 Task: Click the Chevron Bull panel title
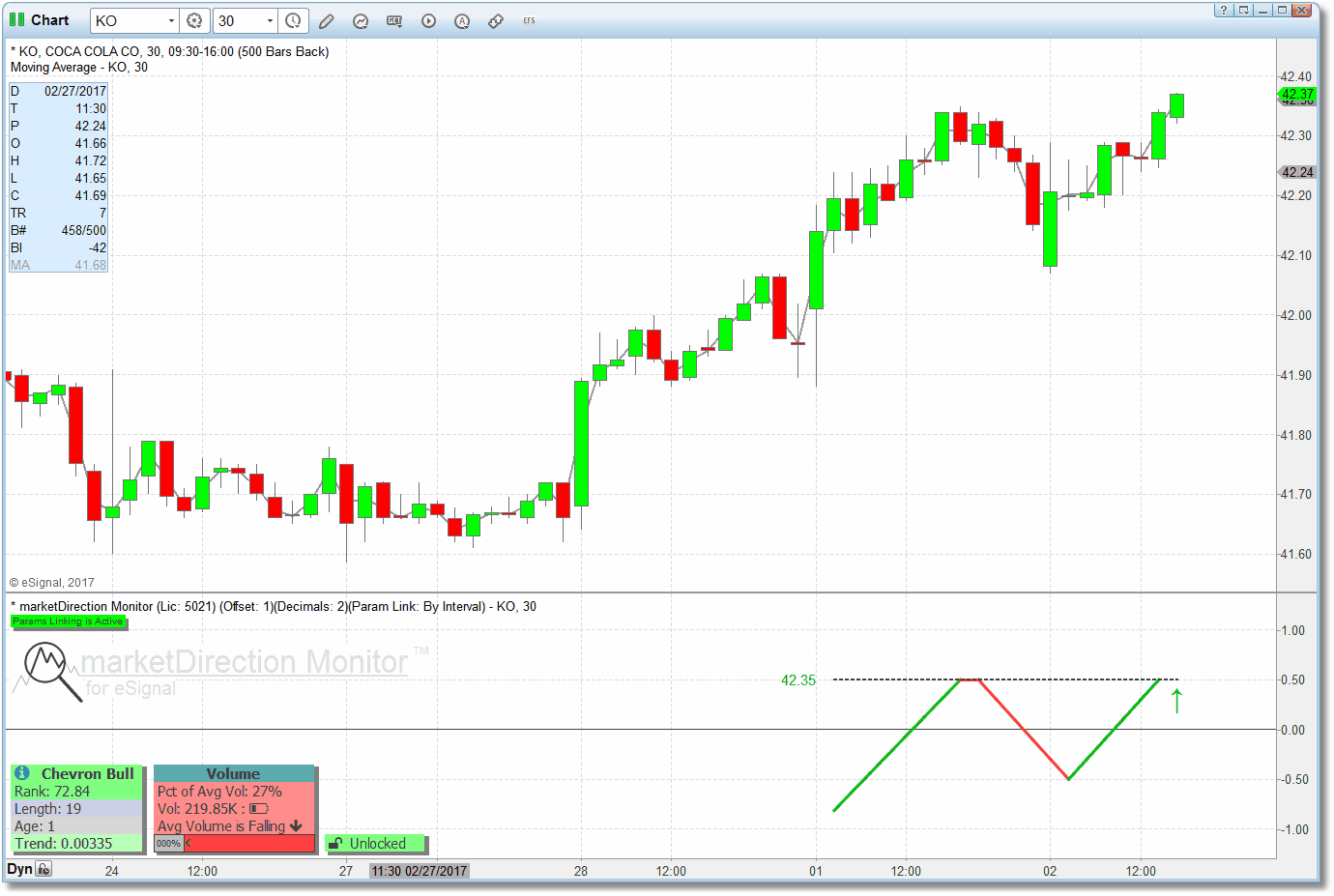coord(87,773)
